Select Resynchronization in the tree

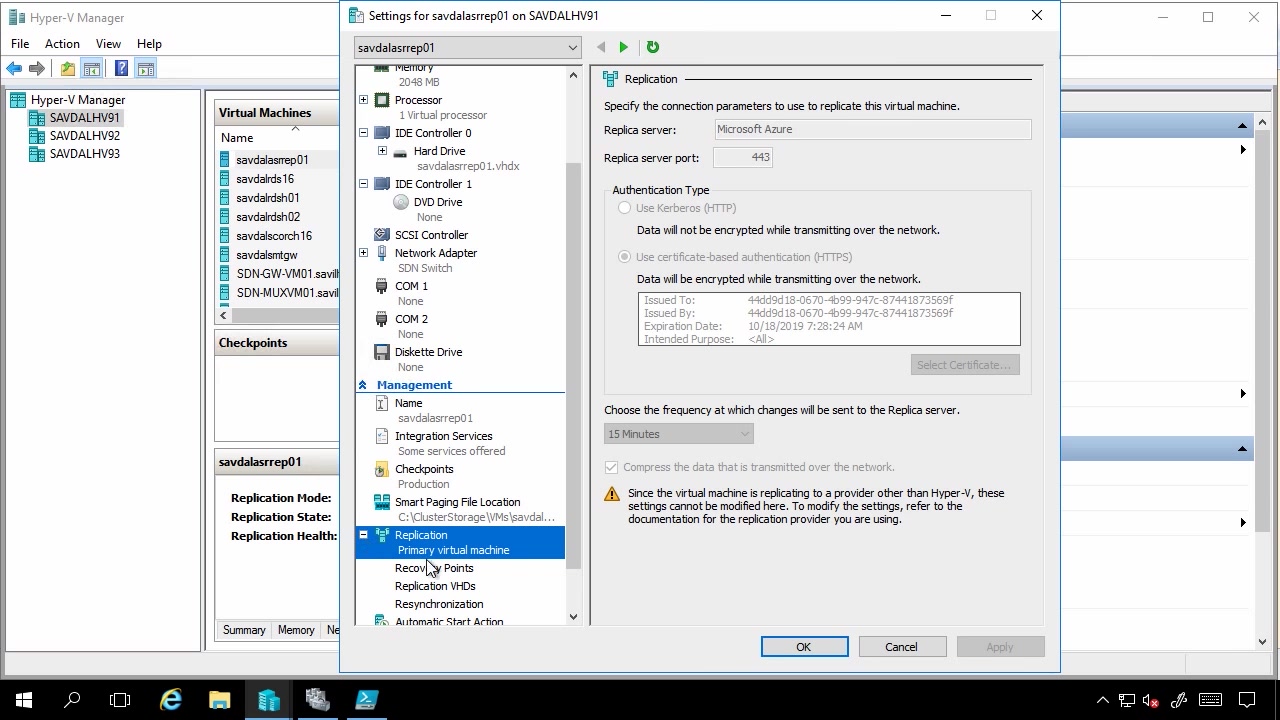(x=439, y=604)
